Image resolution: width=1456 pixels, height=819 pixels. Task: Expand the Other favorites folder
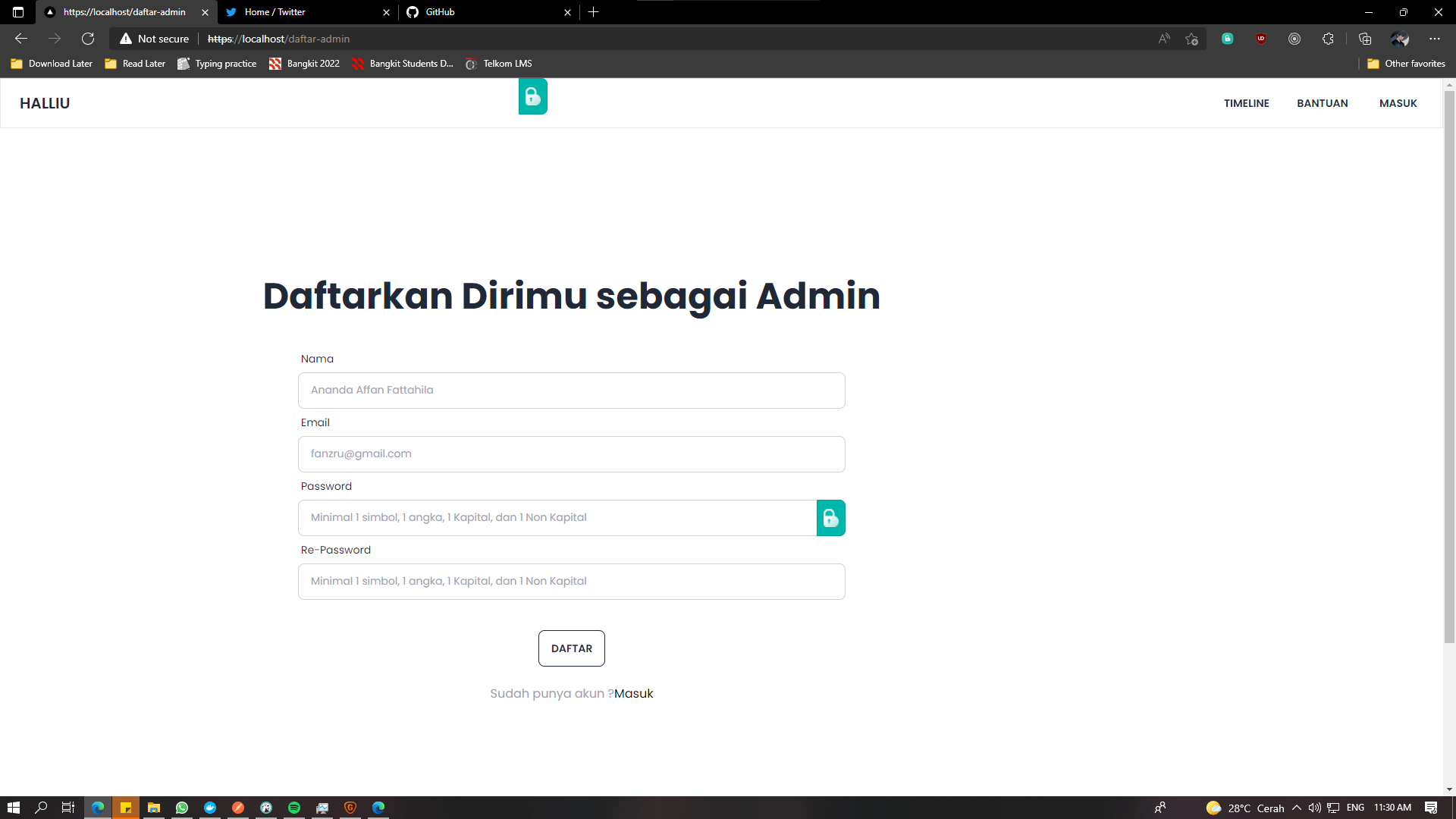coord(1405,64)
